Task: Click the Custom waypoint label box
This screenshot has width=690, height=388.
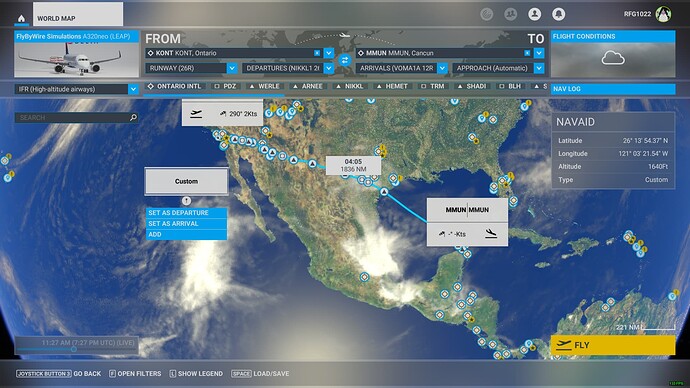Action: [187, 181]
